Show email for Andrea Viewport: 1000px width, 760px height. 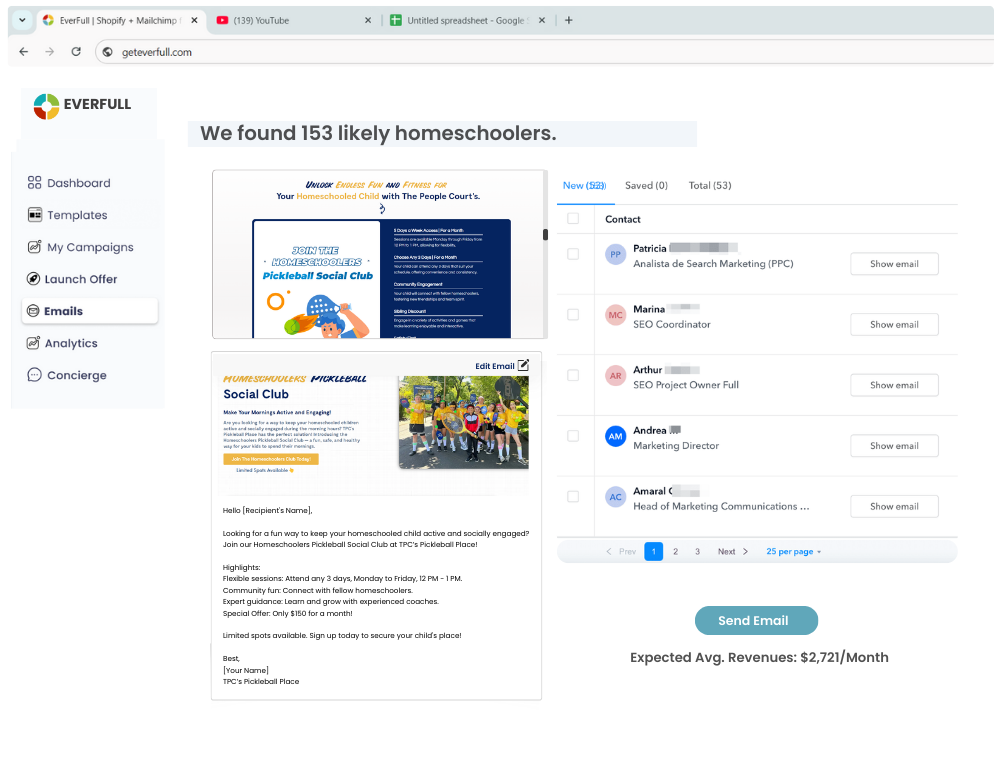point(894,446)
